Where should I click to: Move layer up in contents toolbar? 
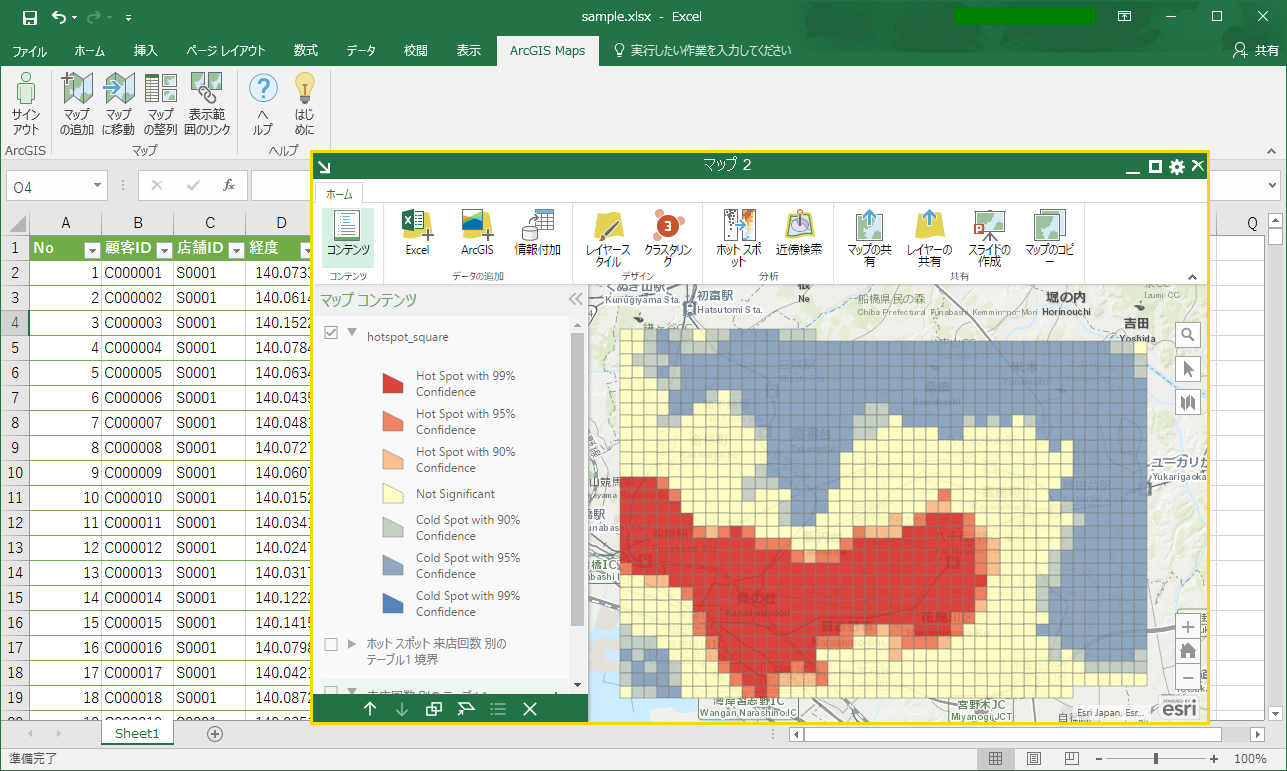(370, 708)
